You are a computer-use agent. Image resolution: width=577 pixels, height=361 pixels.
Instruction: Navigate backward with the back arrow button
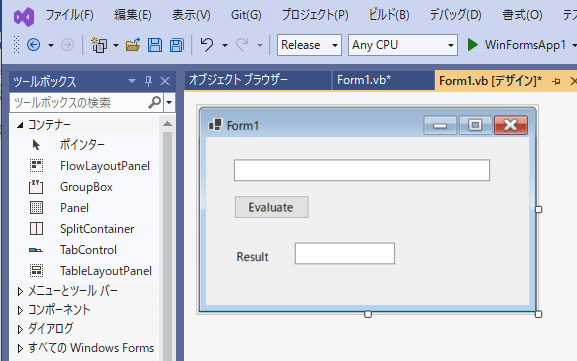pos(33,45)
